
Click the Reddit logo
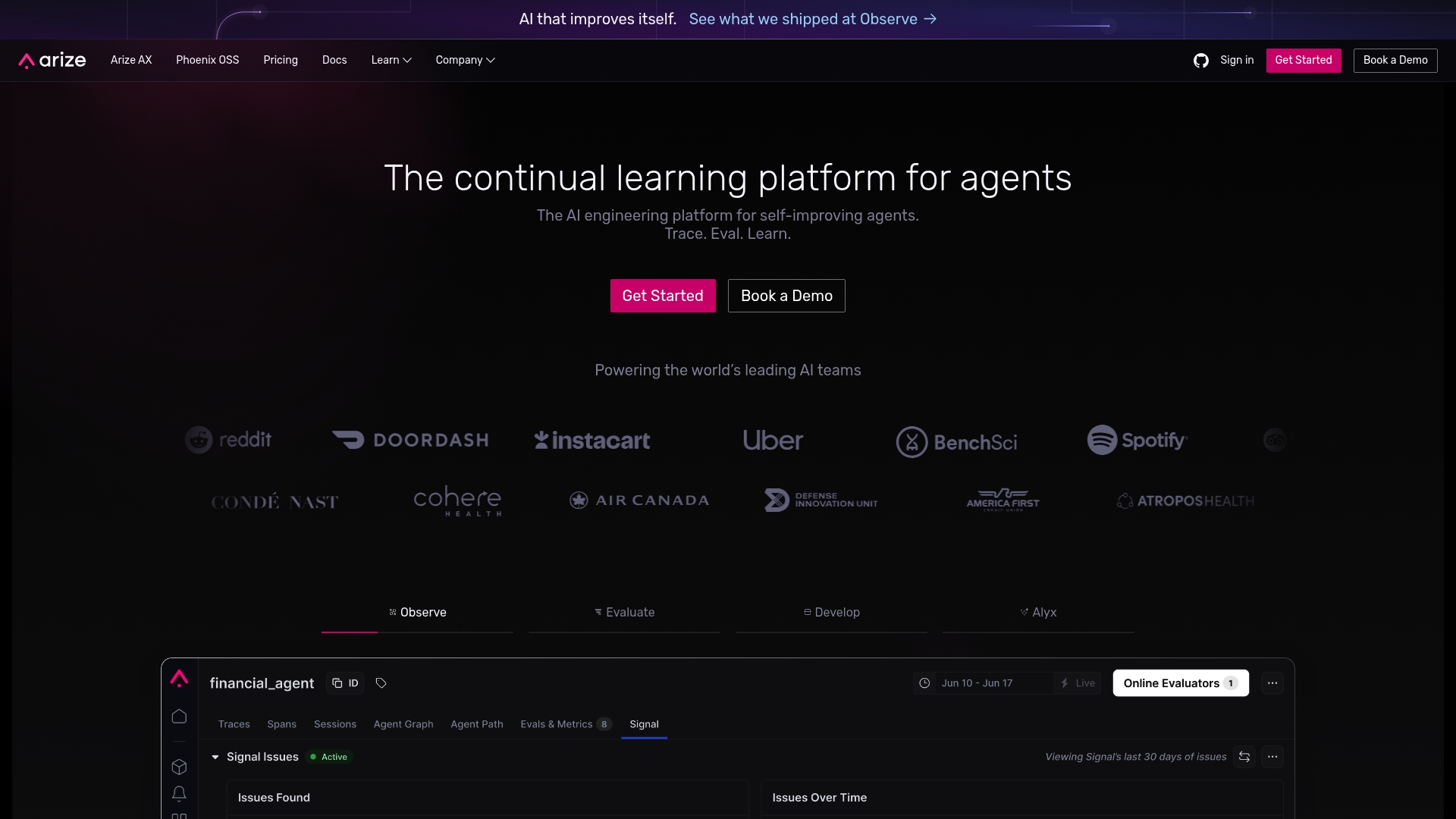228,440
